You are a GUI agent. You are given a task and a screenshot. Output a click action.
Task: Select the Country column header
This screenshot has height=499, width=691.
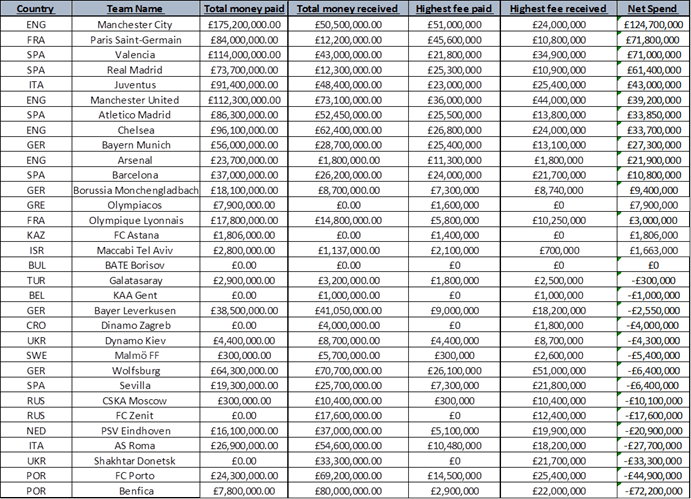tap(36, 8)
